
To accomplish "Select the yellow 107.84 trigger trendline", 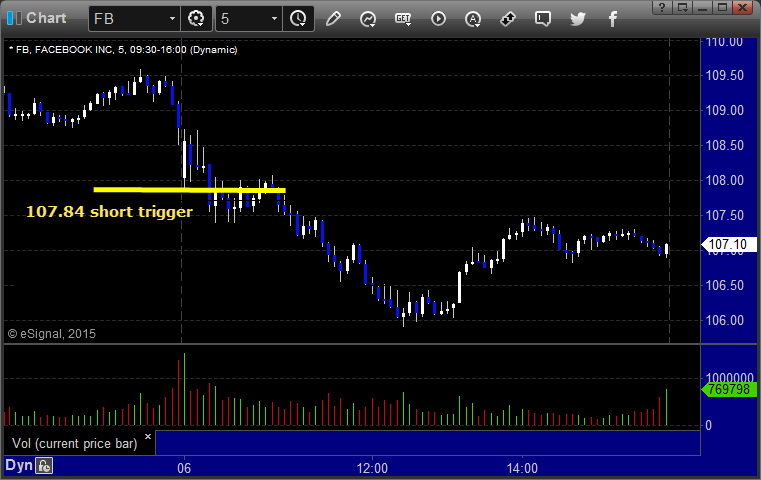I will pos(189,190).
